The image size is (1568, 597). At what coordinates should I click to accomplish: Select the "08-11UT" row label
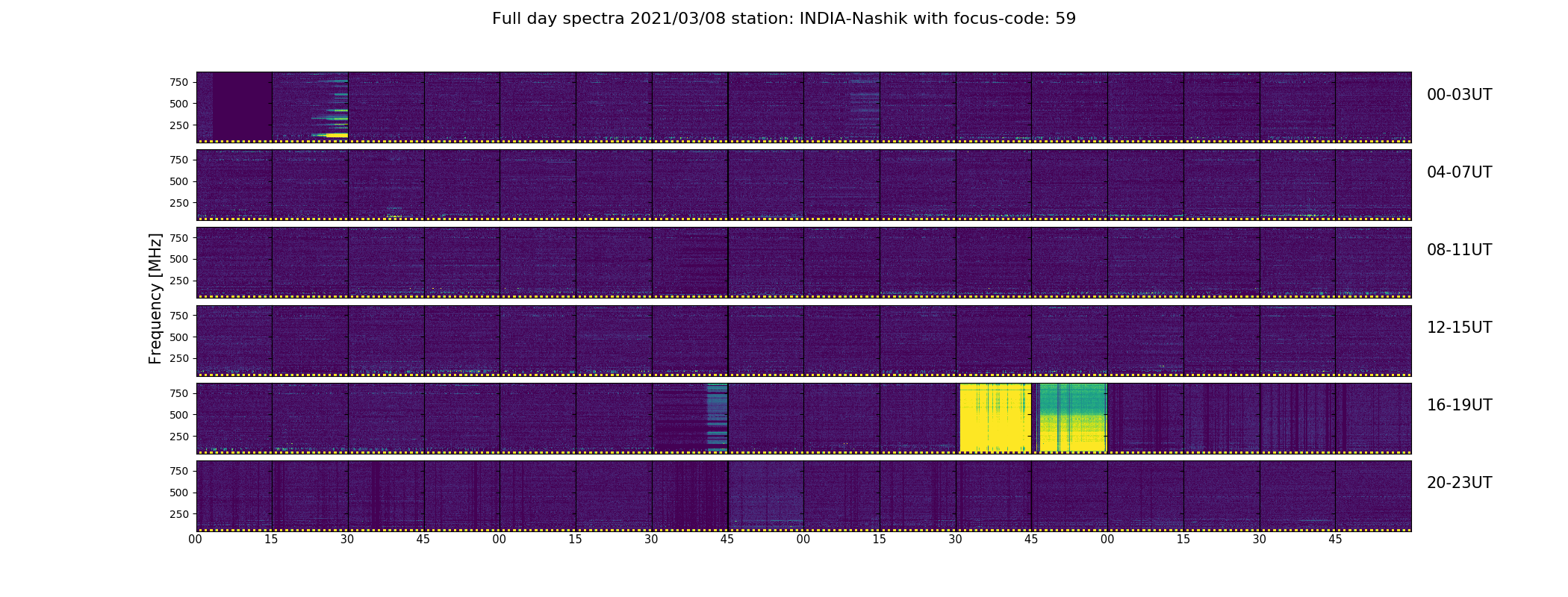coord(1459,250)
